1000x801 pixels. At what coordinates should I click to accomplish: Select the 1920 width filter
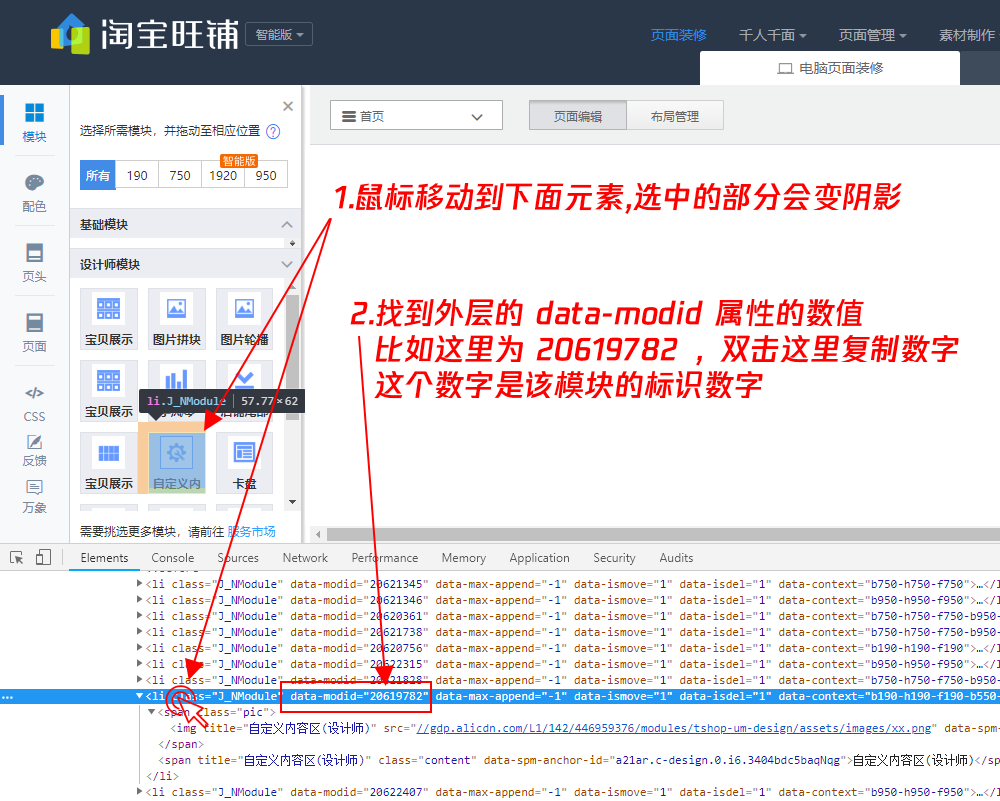click(x=222, y=174)
